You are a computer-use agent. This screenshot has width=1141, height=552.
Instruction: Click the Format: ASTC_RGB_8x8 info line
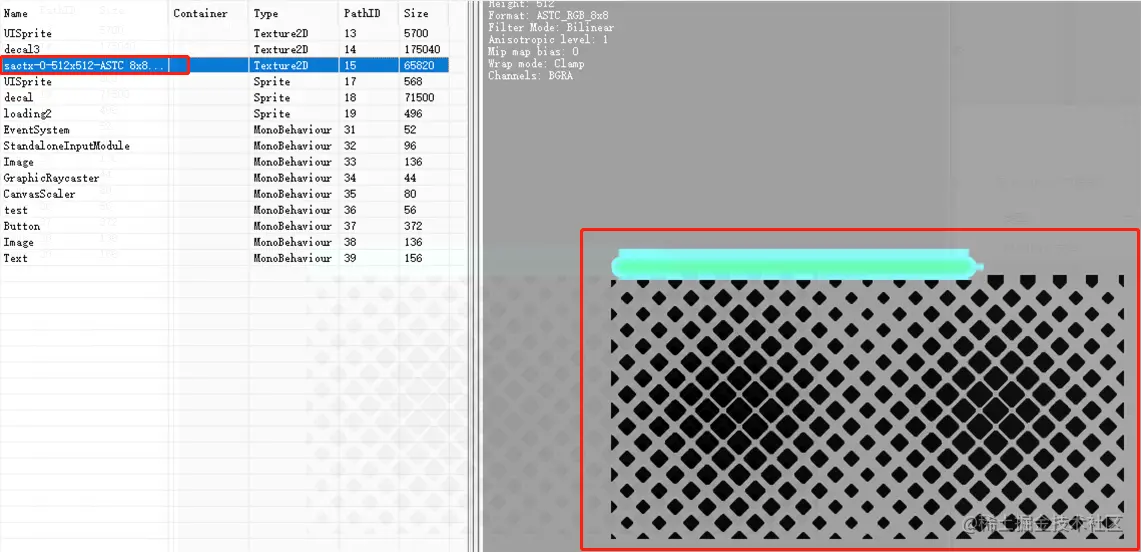pos(548,15)
